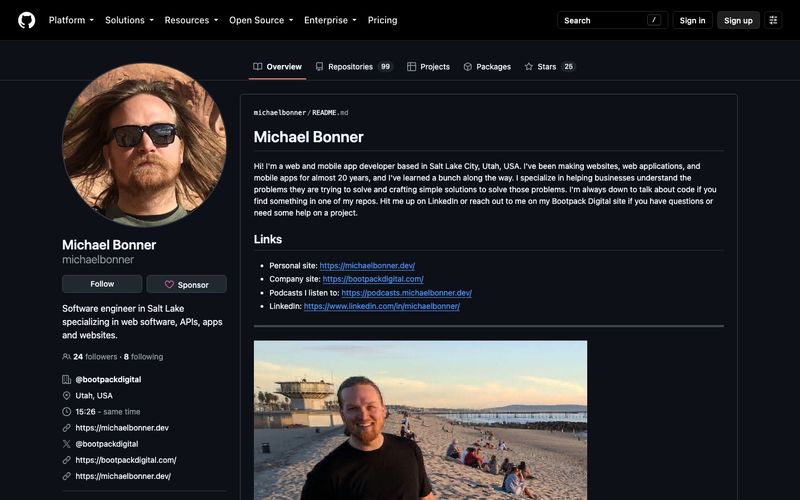Switch to the Projects tab
The width and height of the screenshot is (800, 500).
tap(428, 67)
